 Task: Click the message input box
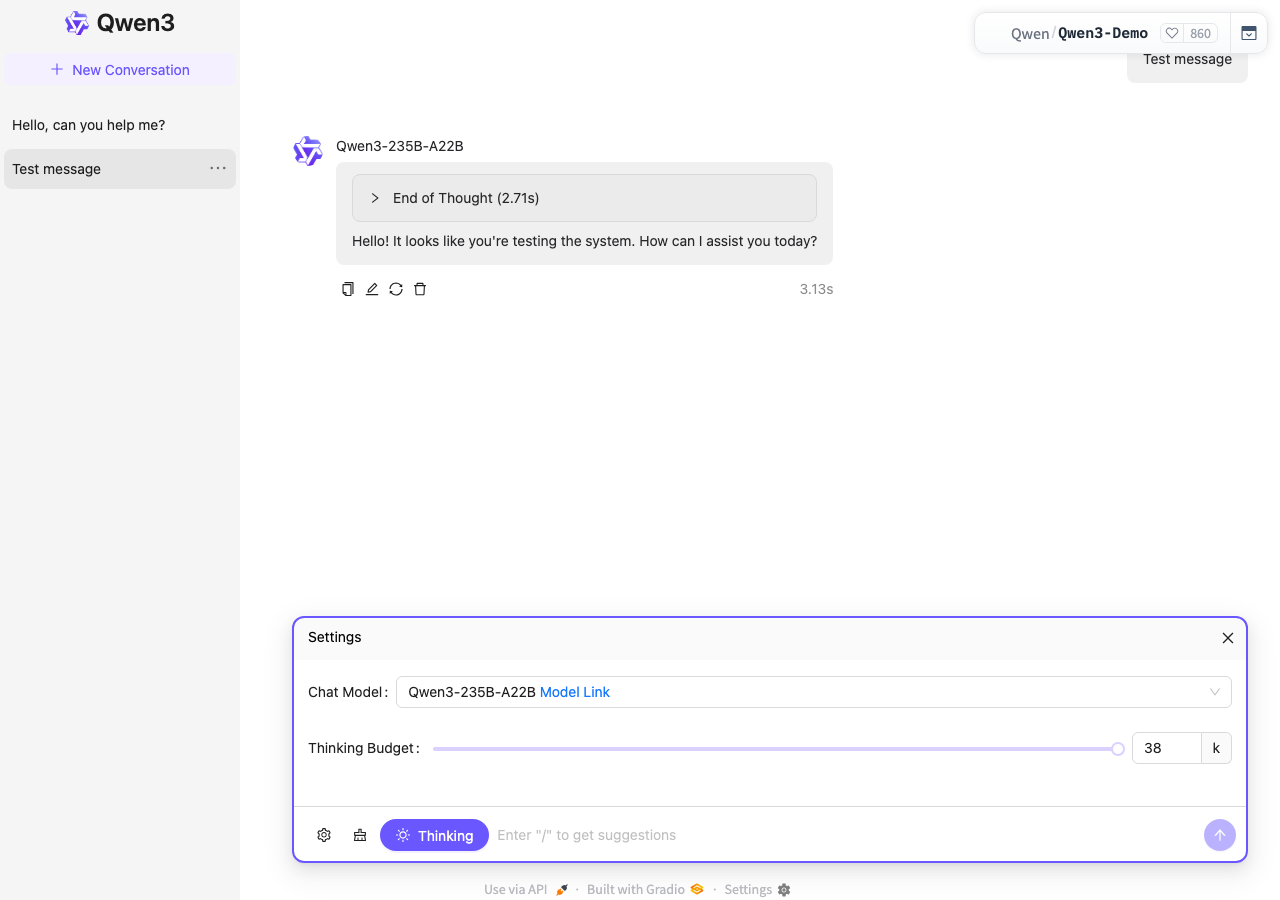tap(846, 835)
